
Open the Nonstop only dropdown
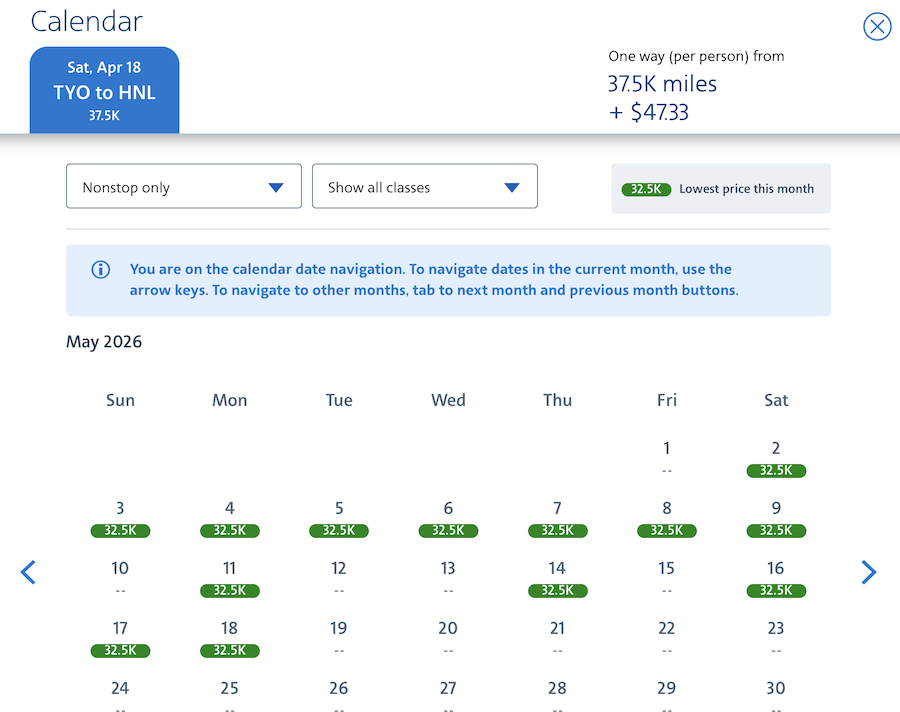[184, 187]
